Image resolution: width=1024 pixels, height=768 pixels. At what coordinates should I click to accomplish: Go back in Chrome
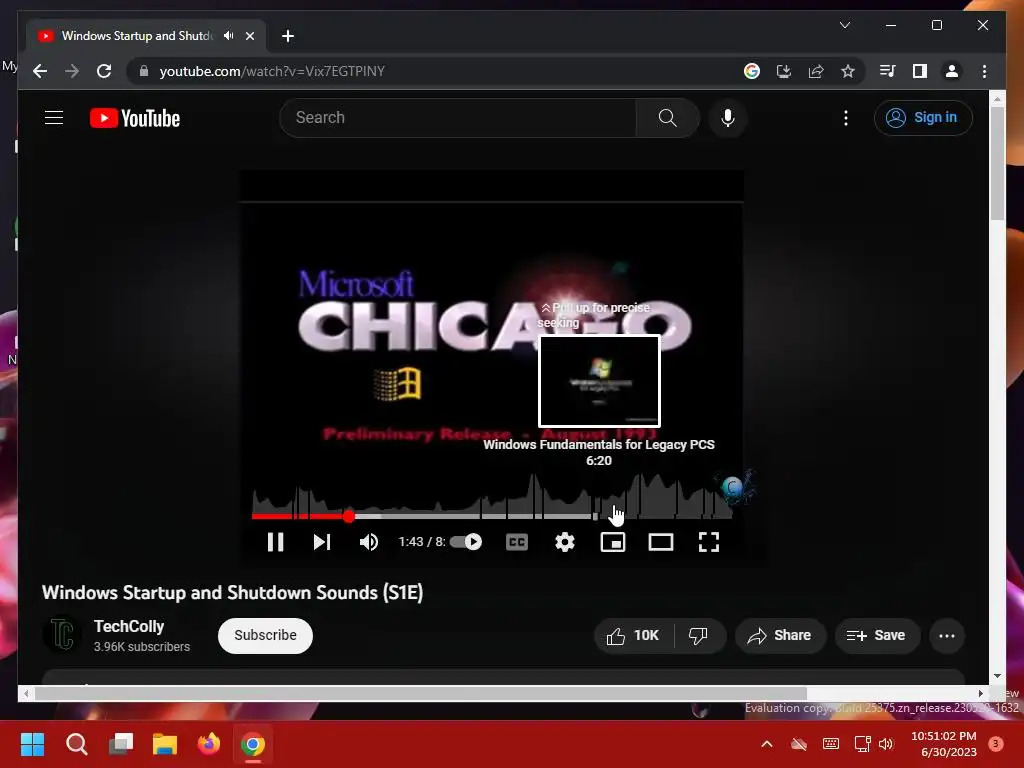[x=40, y=71]
